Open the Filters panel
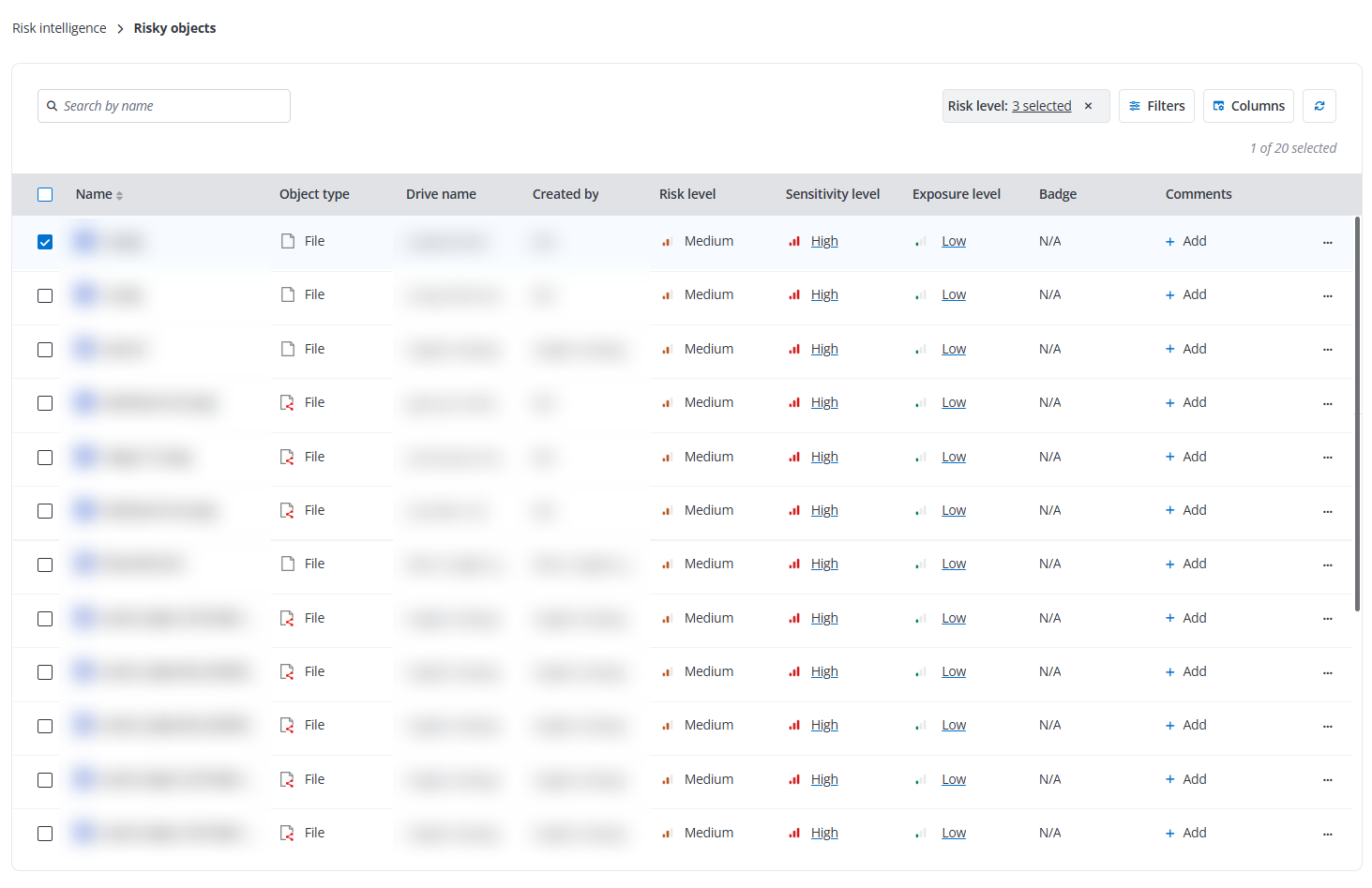Viewport: 1372px width, 888px height. [x=1156, y=106]
